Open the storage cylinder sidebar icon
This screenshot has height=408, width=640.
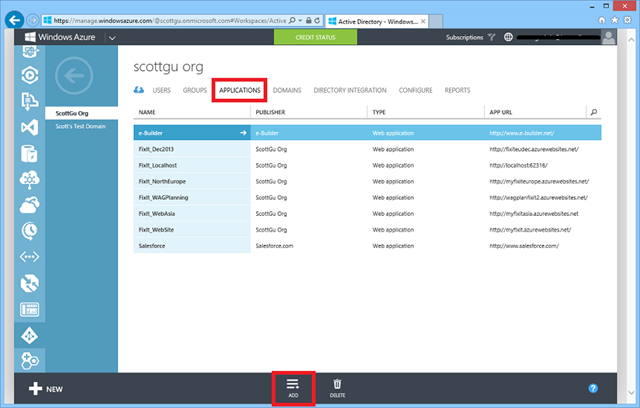click(29, 154)
